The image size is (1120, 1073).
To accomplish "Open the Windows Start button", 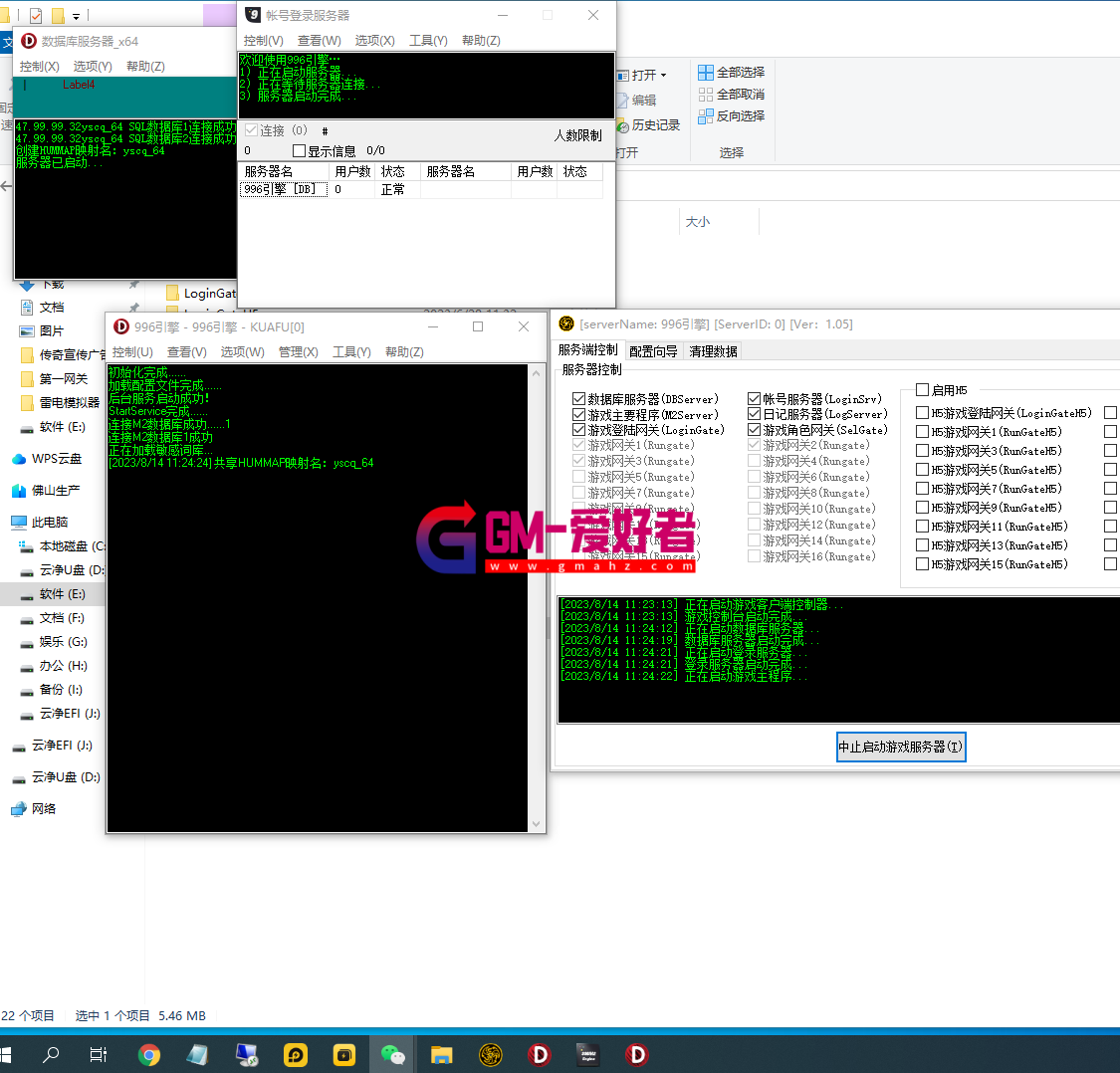I will coord(5,1054).
